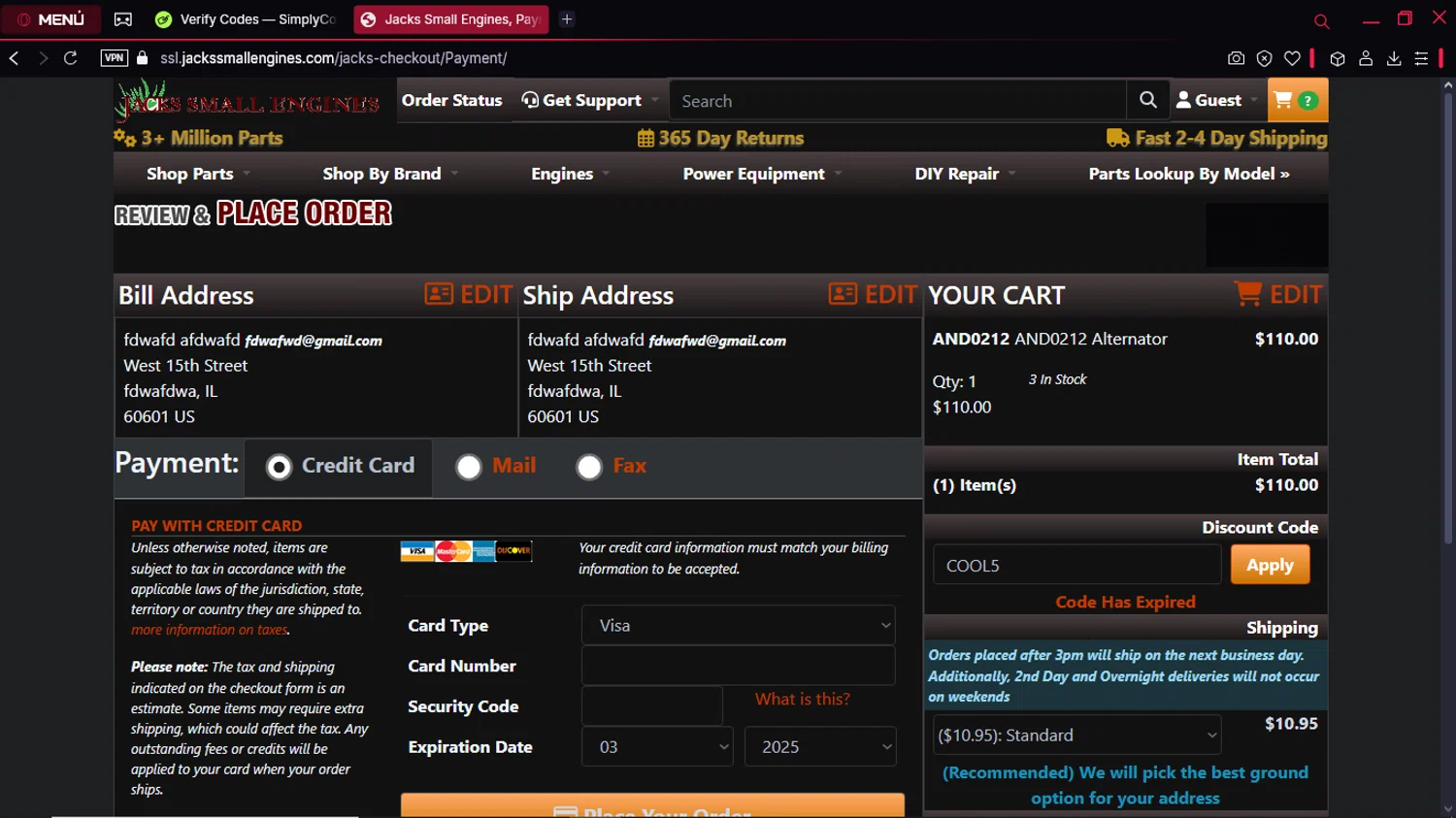
Task: Click the Jacks Small Engines logo
Action: pyautogui.click(x=248, y=101)
